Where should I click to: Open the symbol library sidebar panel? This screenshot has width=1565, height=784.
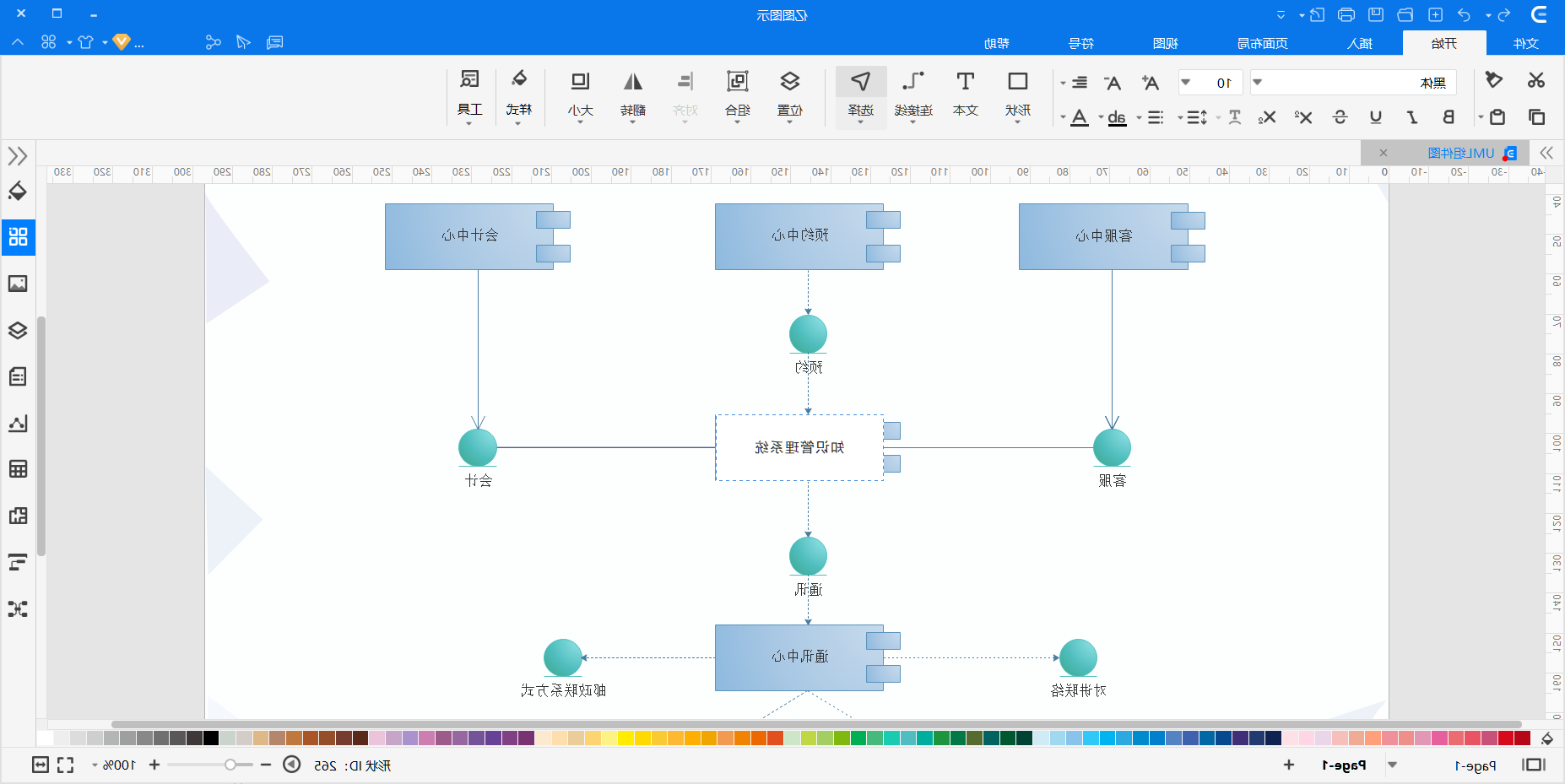click(18, 236)
